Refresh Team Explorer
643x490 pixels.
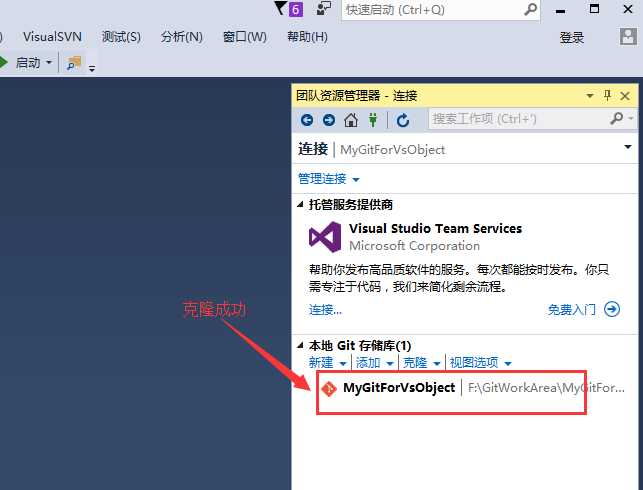[x=403, y=120]
